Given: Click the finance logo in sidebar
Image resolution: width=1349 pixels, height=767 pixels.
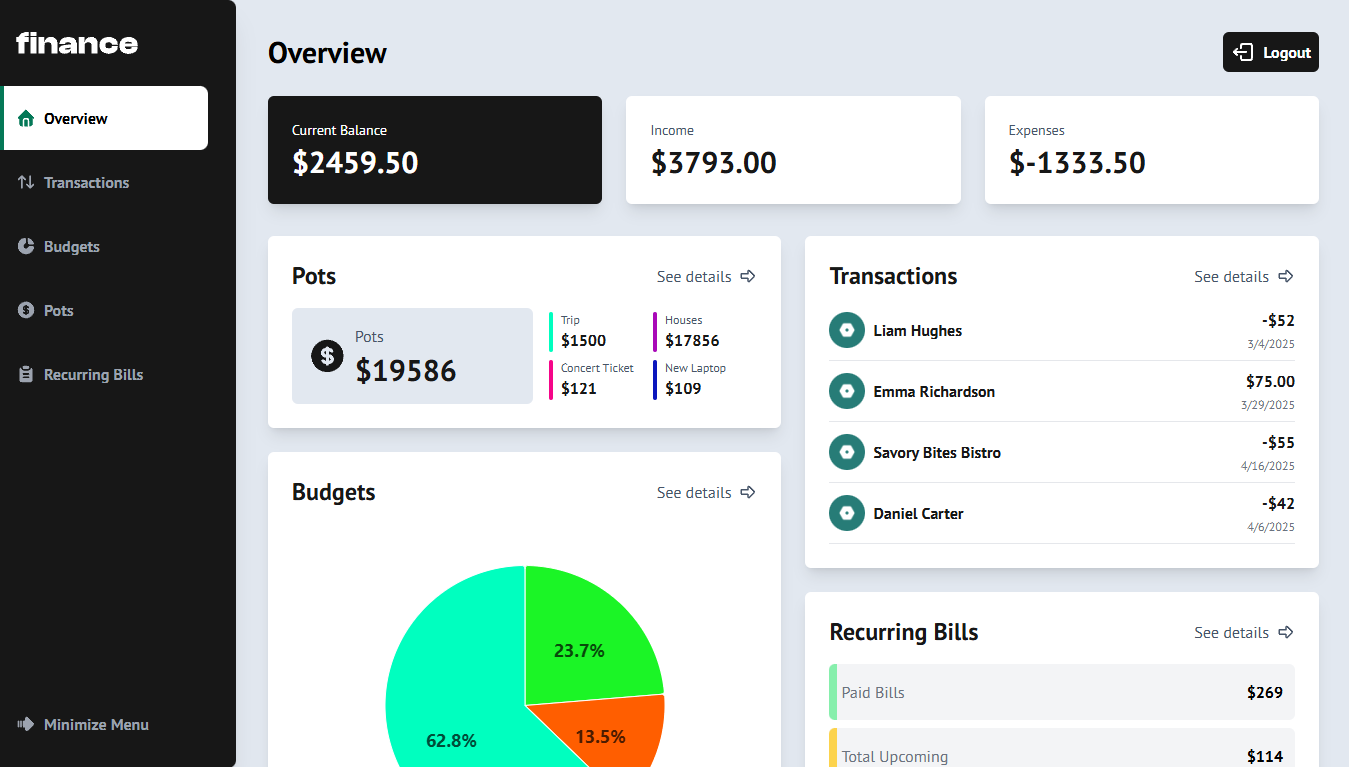Looking at the screenshot, I should pyautogui.click(x=77, y=43).
